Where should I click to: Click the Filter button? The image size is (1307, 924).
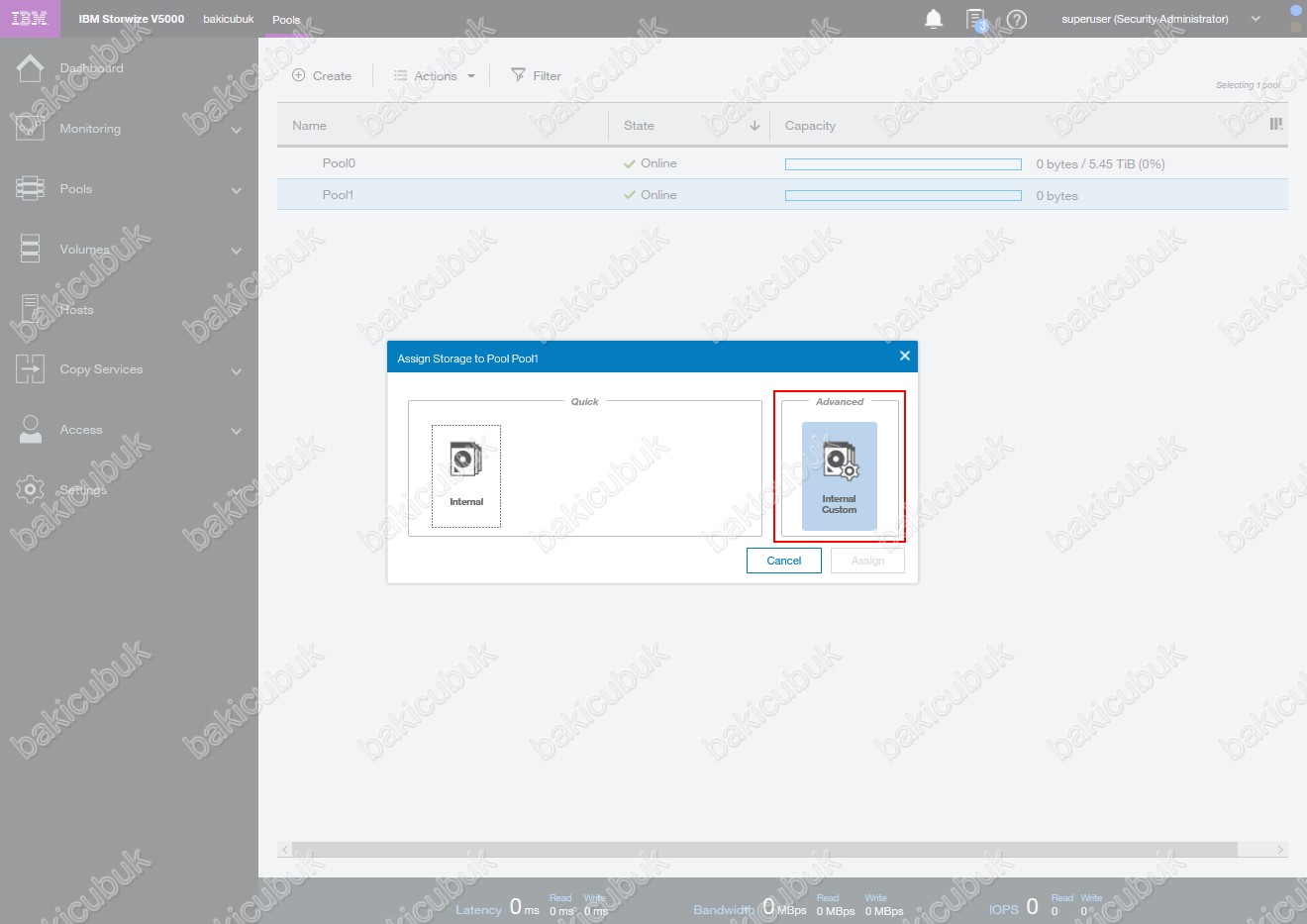click(x=536, y=76)
